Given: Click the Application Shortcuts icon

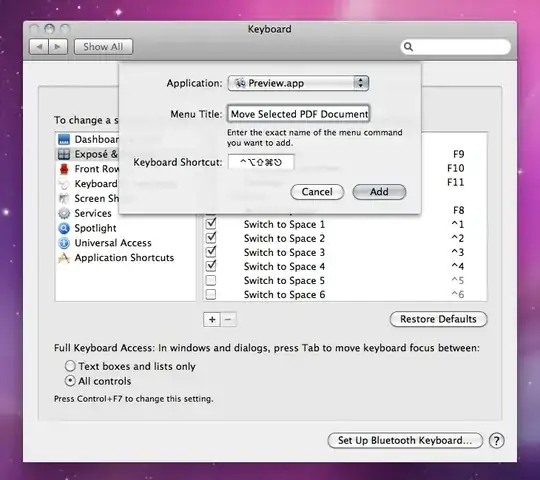Looking at the screenshot, I should click(x=64, y=258).
